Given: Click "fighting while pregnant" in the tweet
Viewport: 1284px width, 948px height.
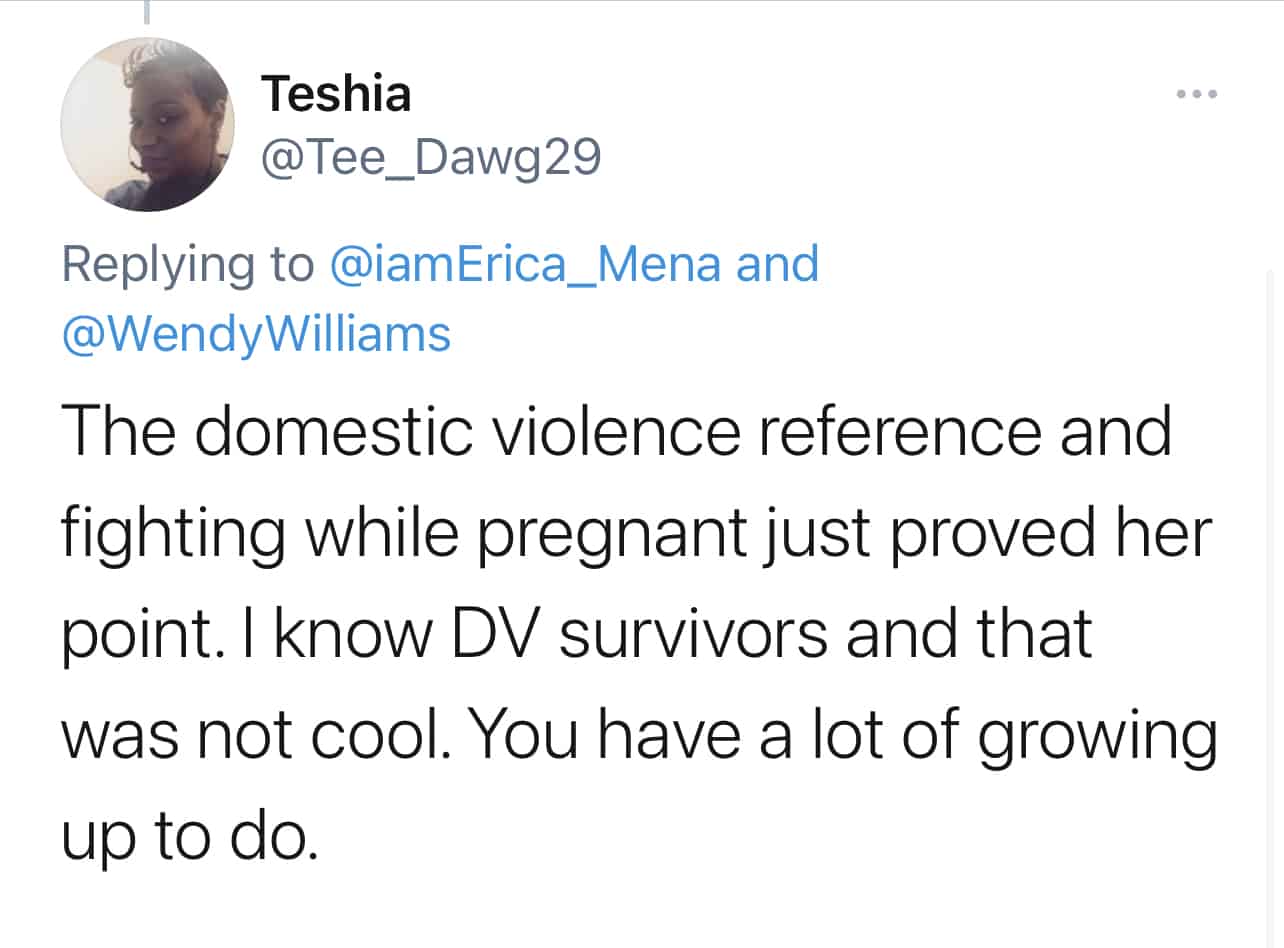Looking at the screenshot, I should point(402,534).
